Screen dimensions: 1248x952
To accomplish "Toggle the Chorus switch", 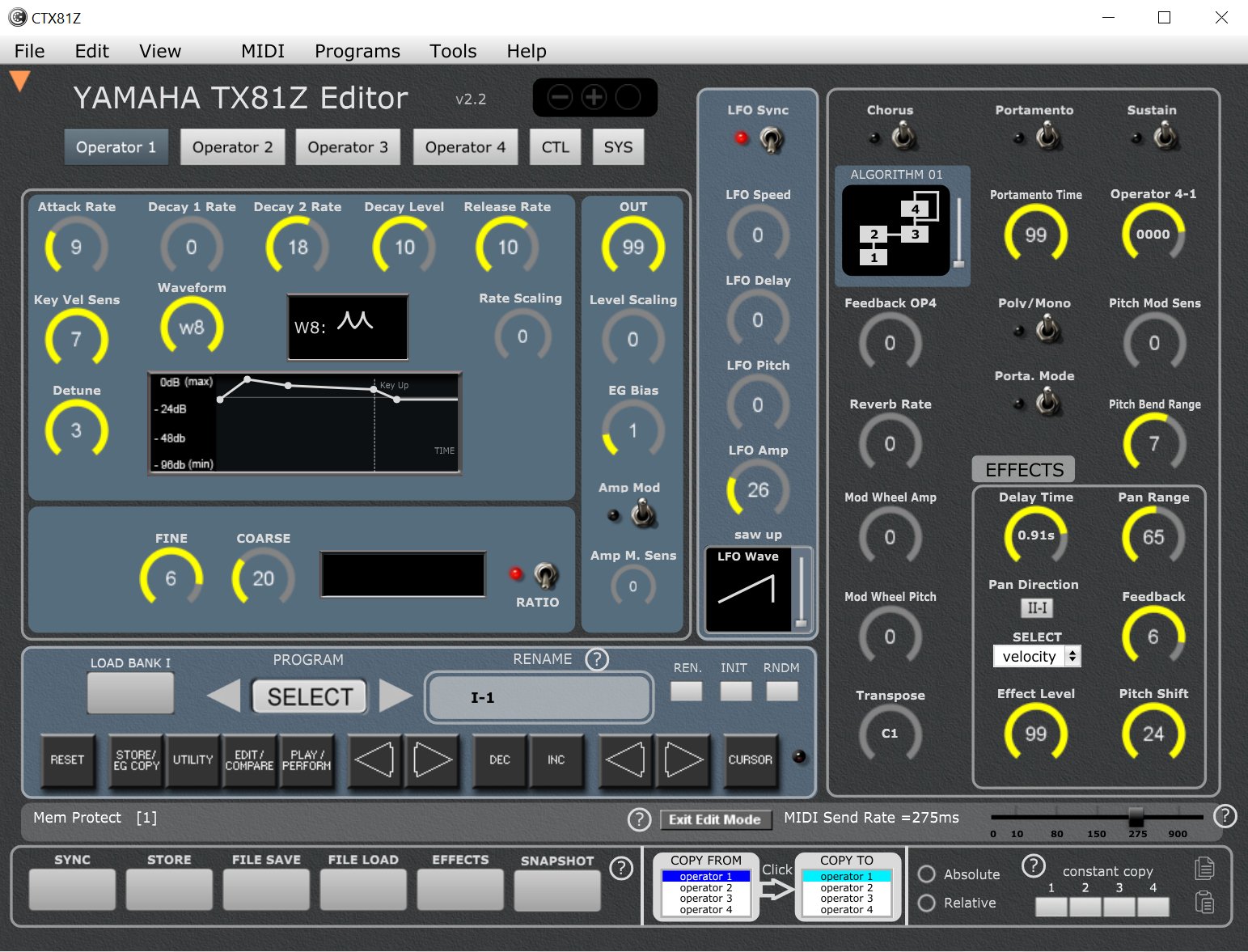I will pos(903,137).
